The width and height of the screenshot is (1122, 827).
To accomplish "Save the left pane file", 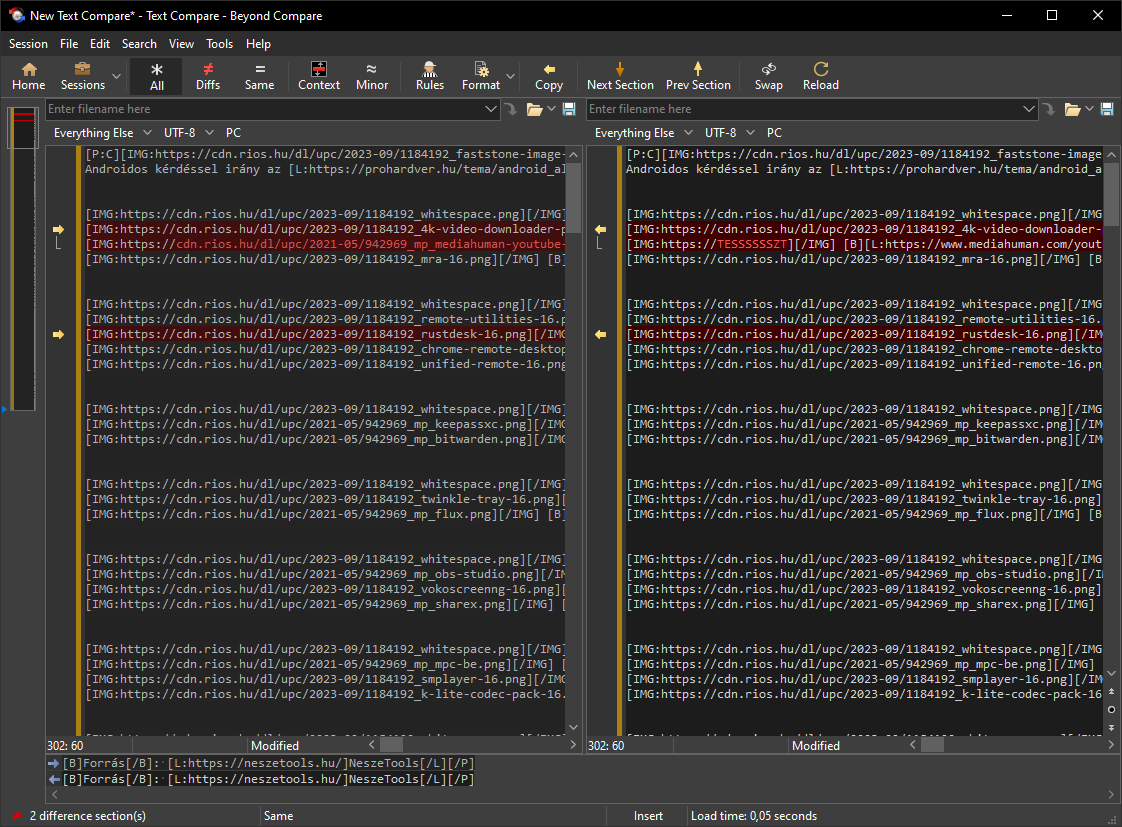I will [x=570, y=109].
